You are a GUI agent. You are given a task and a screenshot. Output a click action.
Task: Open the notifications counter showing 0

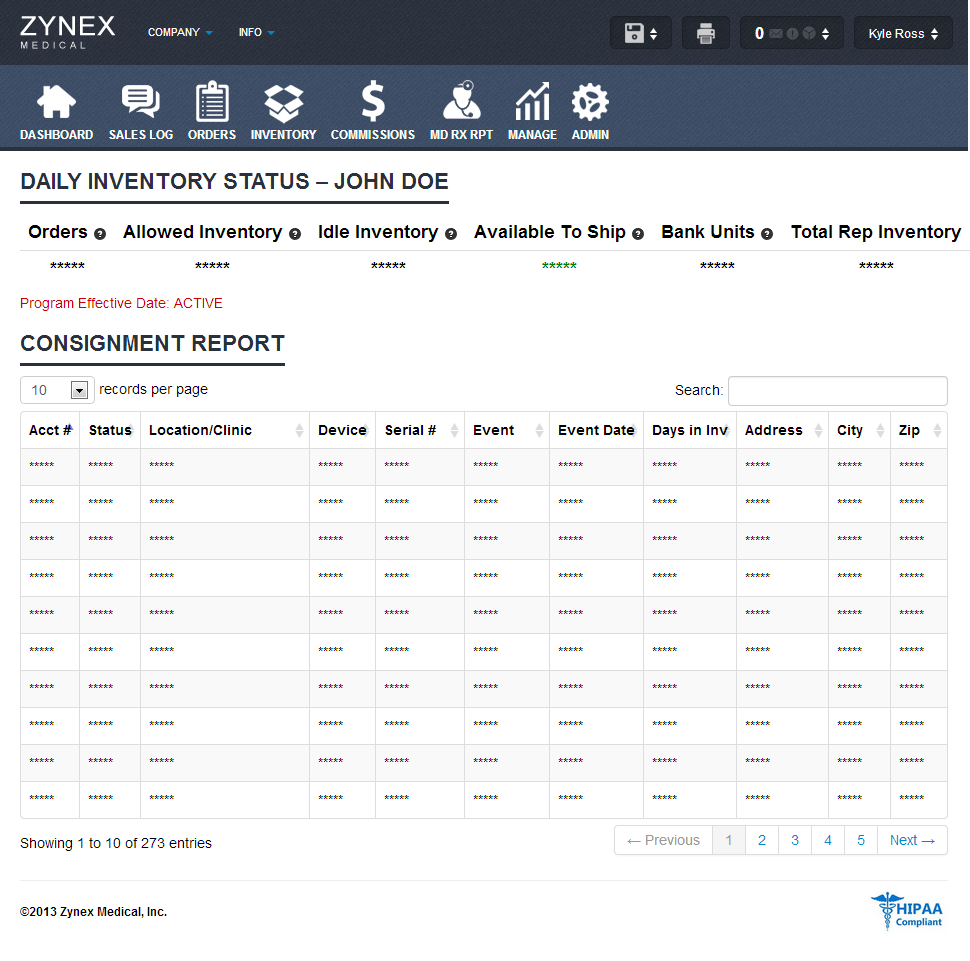pyautogui.click(x=792, y=33)
